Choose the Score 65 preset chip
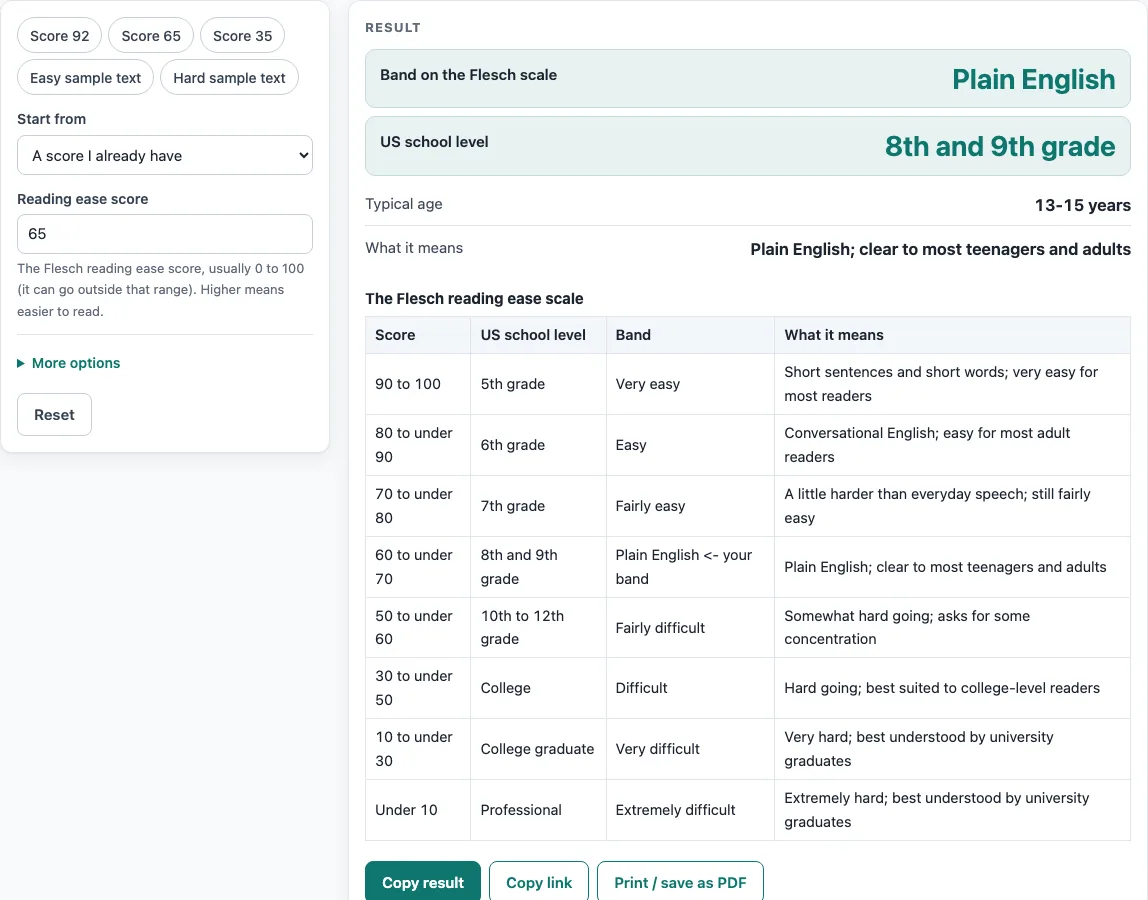Viewport: 1148px width, 900px height. (151, 36)
